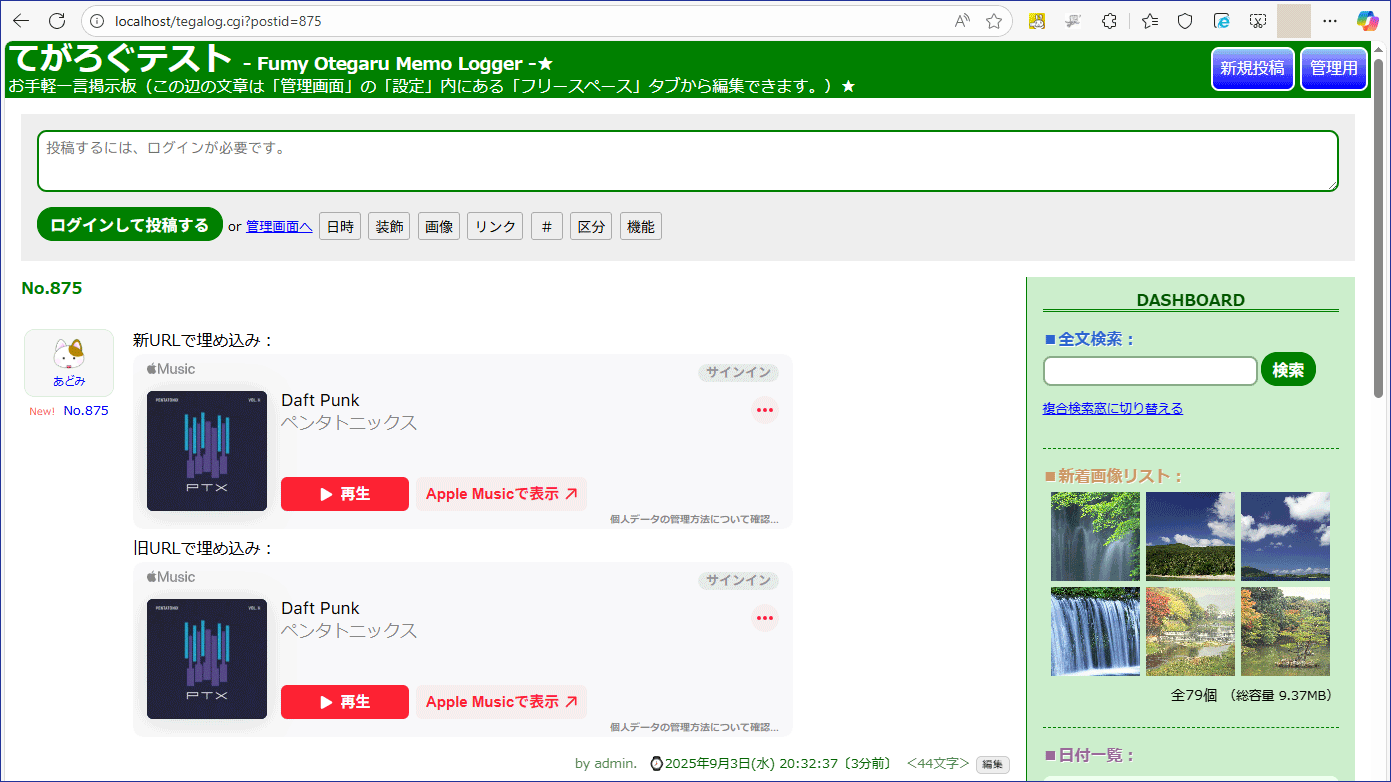Open the 管理用 admin button
The height and width of the screenshot is (782, 1391).
point(1333,69)
